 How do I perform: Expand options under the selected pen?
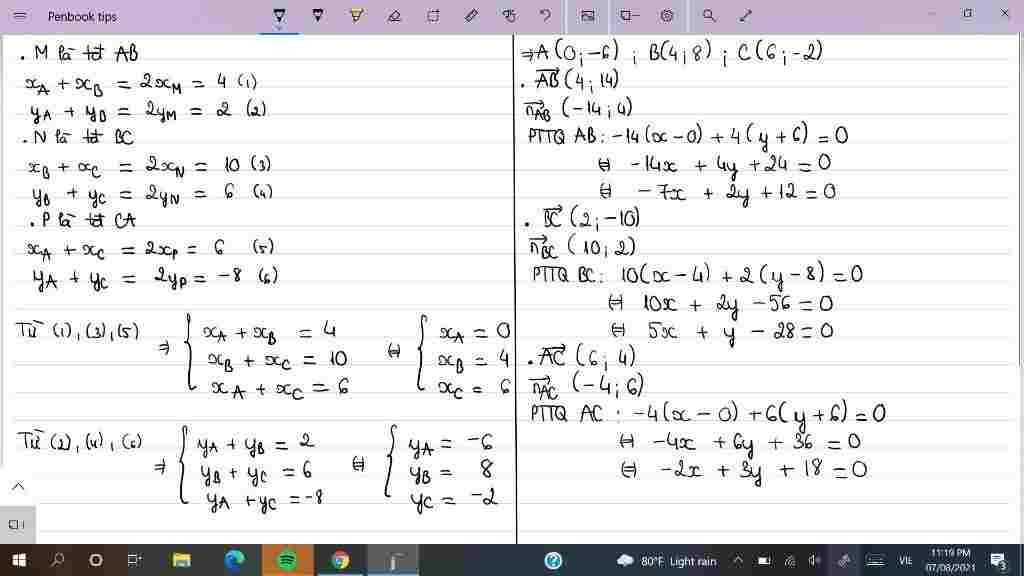tap(279, 29)
